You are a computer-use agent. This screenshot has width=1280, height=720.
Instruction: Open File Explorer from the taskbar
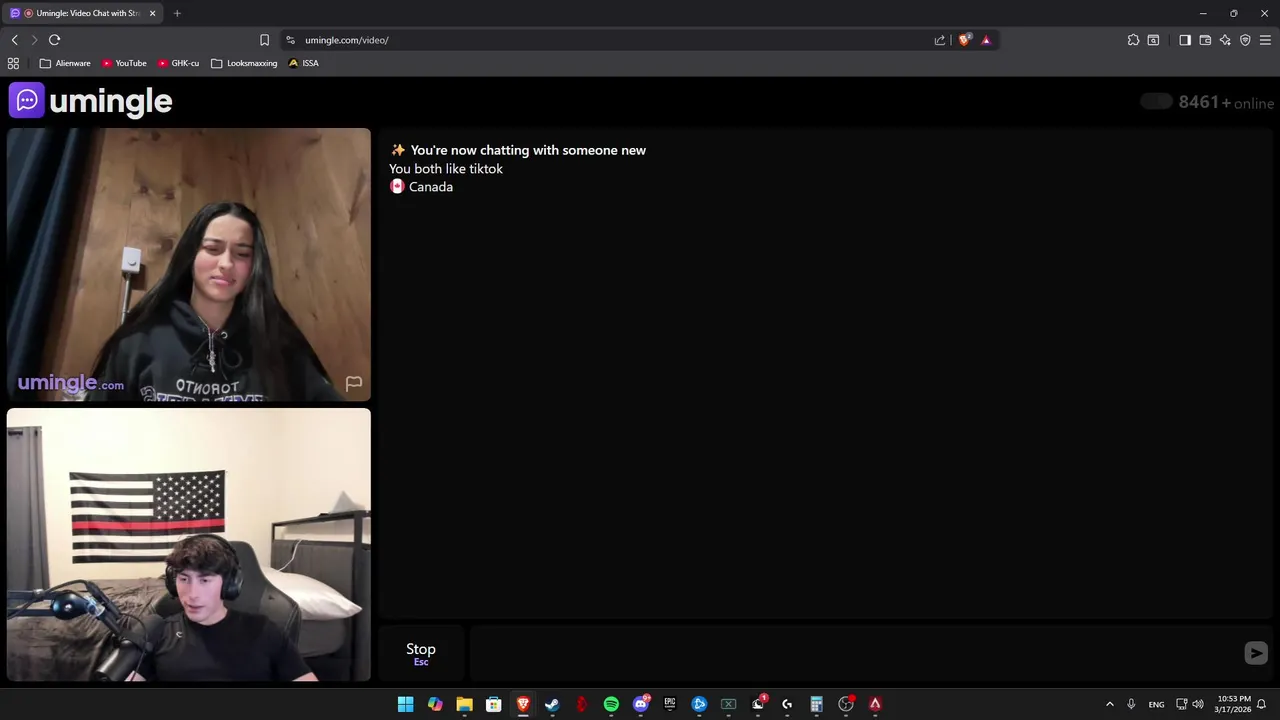point(464,704)
